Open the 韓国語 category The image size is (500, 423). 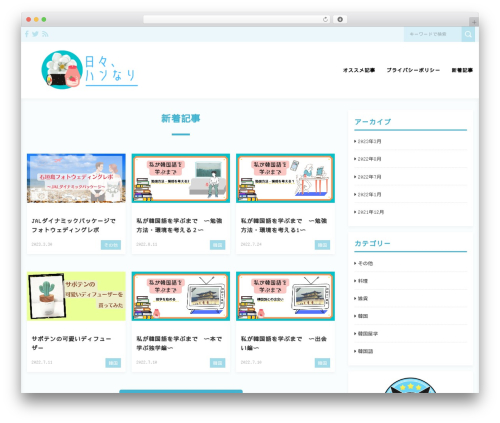(x=364, y=351)
